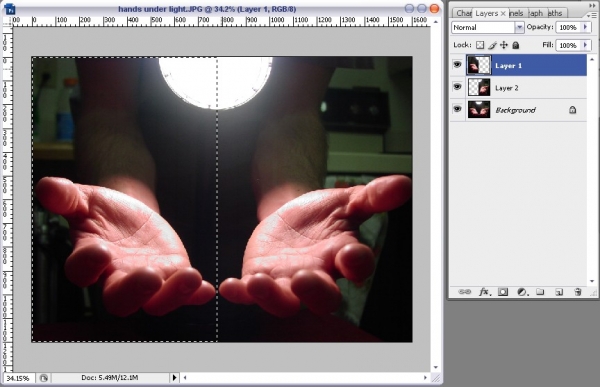Screen dimensions: 600x387
Task: Select Background layer thumbnail
Action: pos(479,109)
